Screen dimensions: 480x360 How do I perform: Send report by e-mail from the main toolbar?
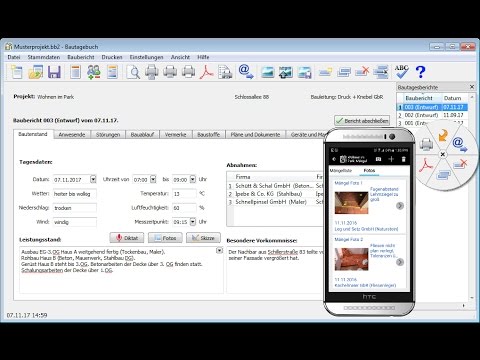click(246, 72)
